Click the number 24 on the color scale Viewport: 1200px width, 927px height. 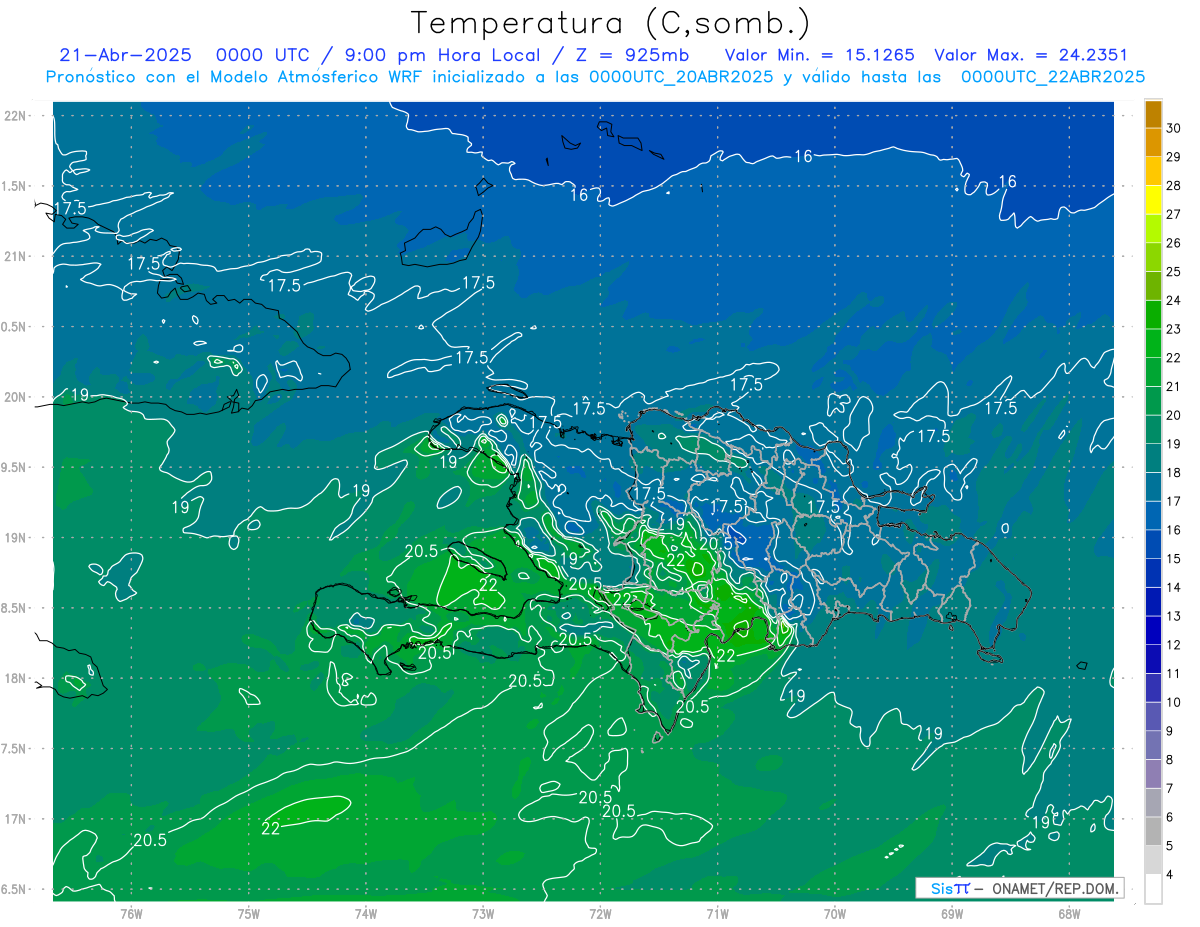click(1174, 300)
